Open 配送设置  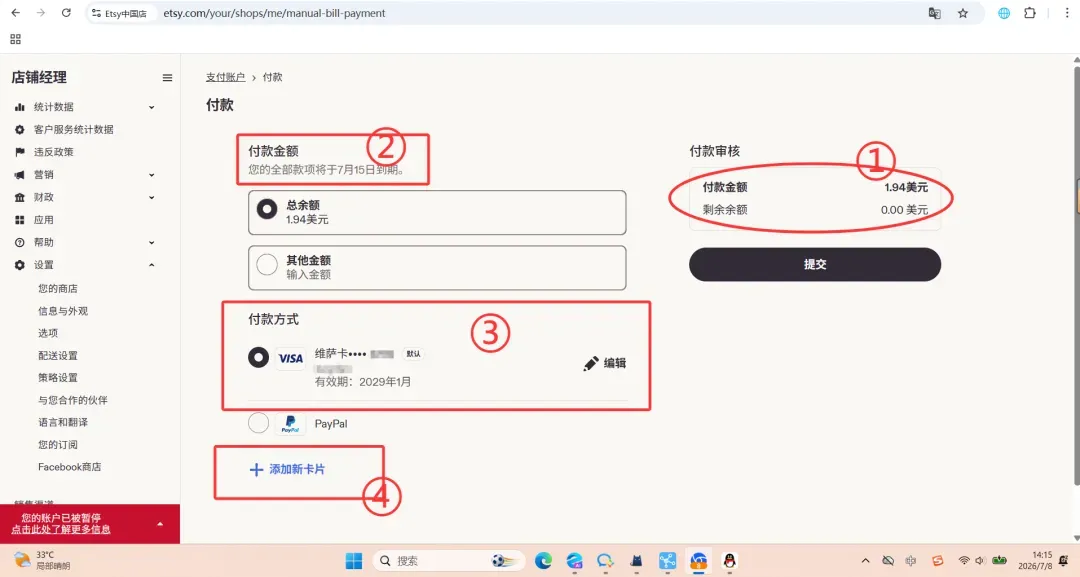coord(58,356)
